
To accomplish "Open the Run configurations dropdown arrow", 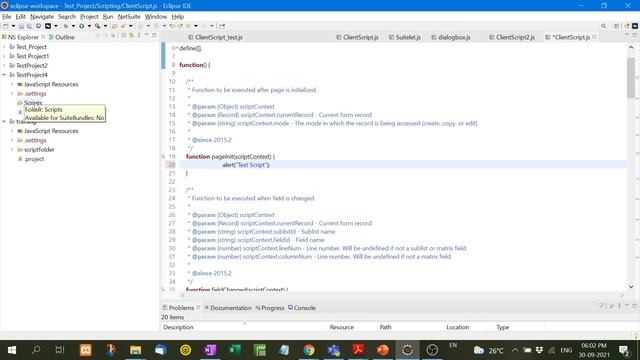I will [89, 26].
